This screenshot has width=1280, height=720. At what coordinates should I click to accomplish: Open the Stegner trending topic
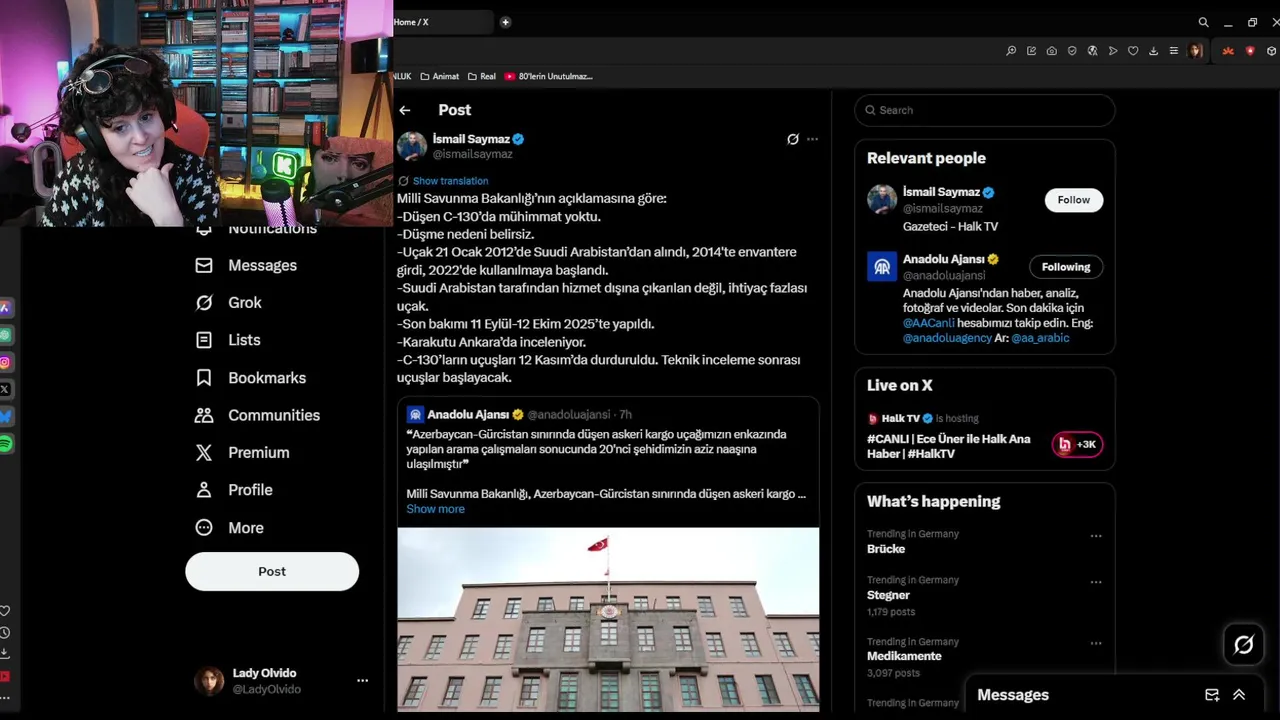tap(889, 595)
